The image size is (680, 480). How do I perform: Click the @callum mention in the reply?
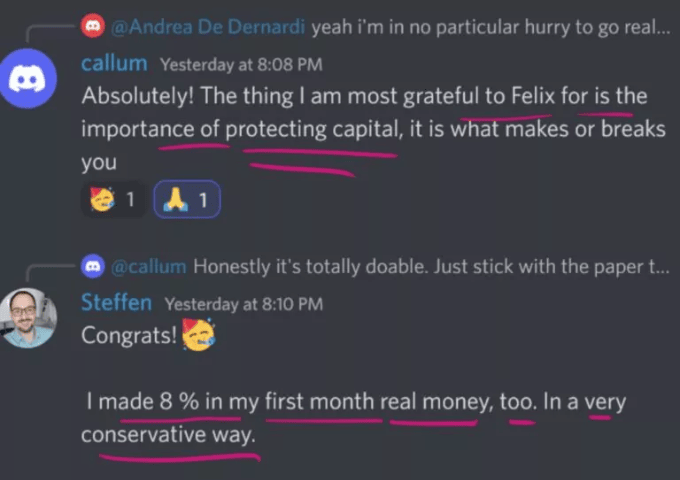click(x=149, y=267)
